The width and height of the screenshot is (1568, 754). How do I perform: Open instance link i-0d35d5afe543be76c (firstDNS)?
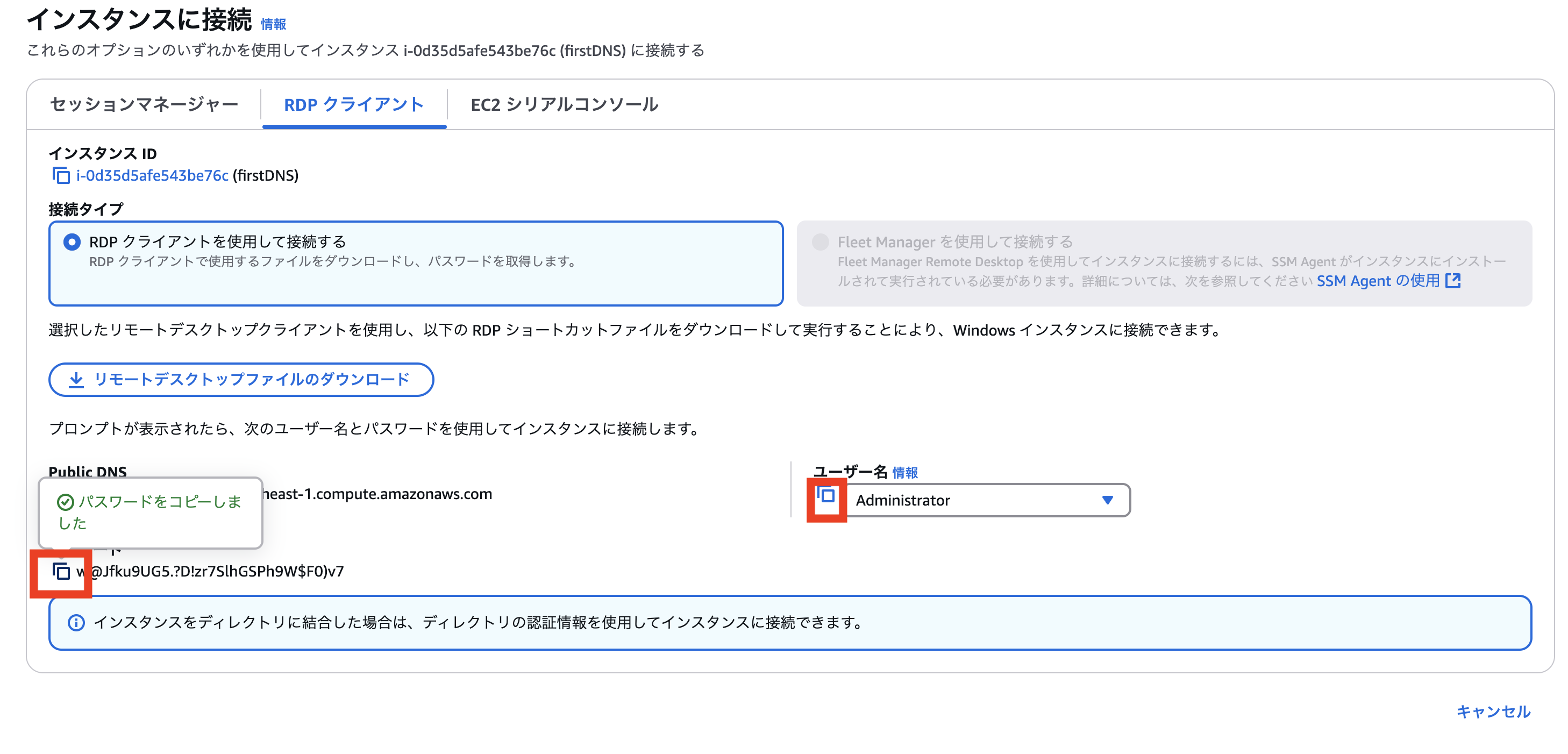[x=152, y=176]
